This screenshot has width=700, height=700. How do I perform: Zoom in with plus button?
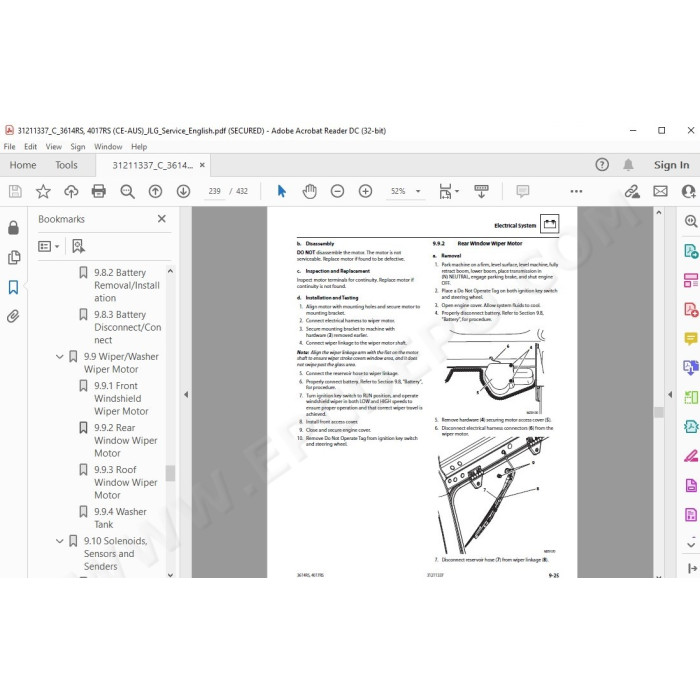tap(366, 192)
